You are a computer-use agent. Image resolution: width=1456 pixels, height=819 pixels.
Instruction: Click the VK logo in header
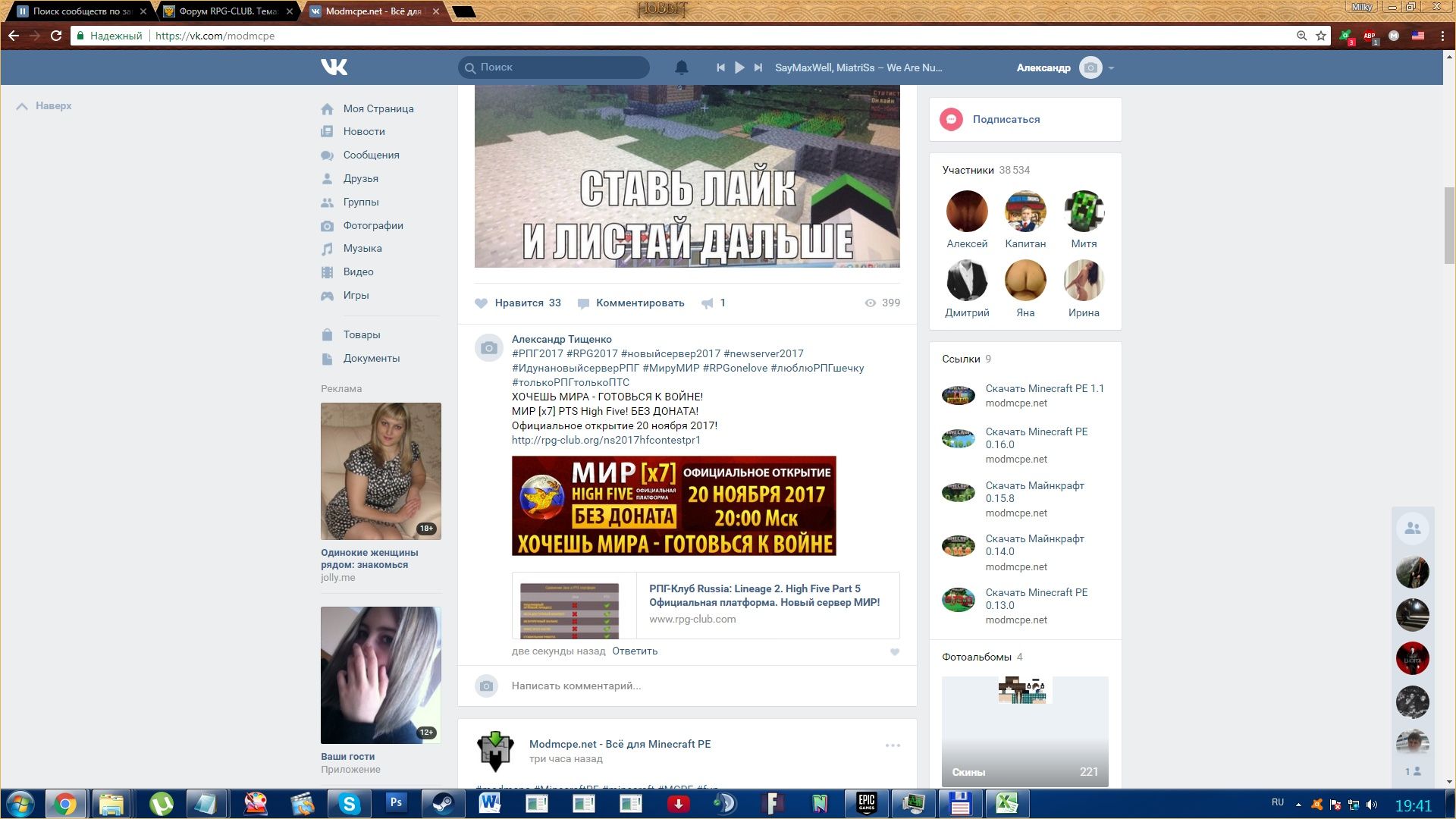coord(334,67)
